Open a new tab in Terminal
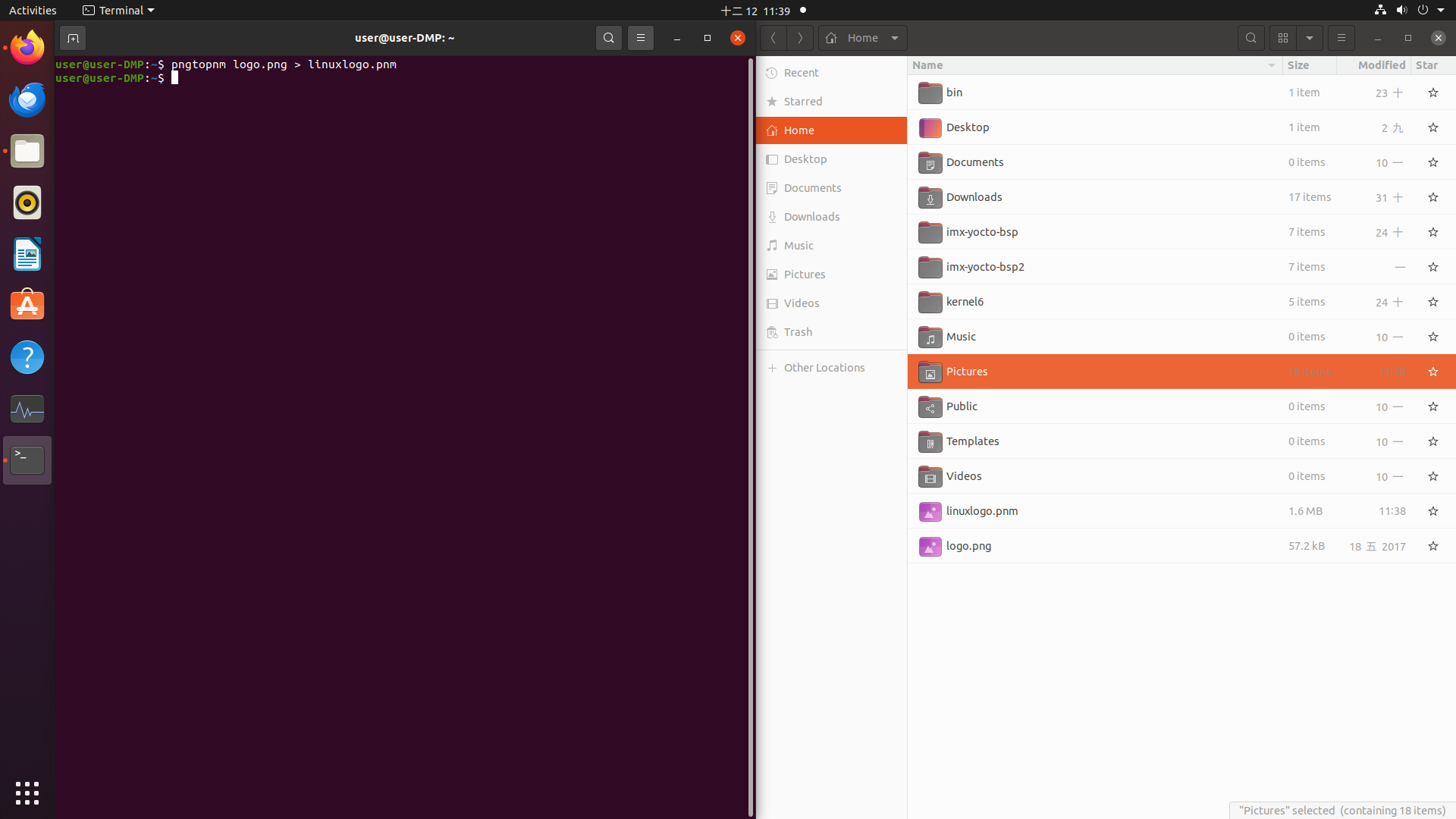This screenshot has width=1456, height=819. (73, 38)
